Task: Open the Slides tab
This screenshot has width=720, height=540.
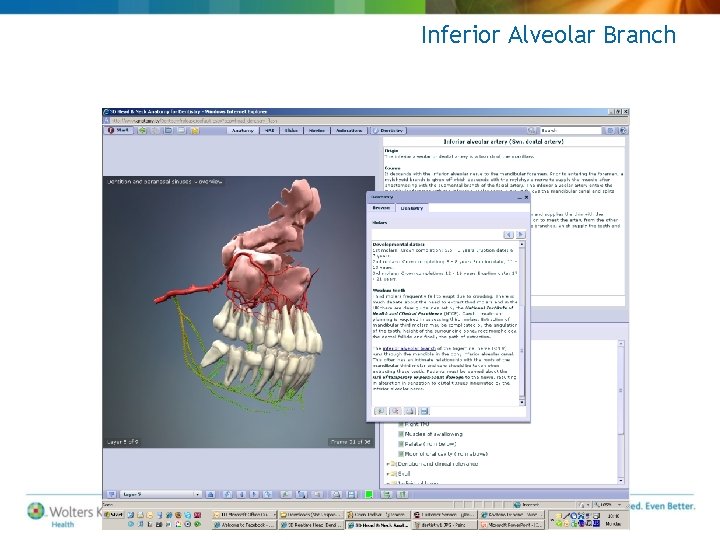Action: (291, 131)
